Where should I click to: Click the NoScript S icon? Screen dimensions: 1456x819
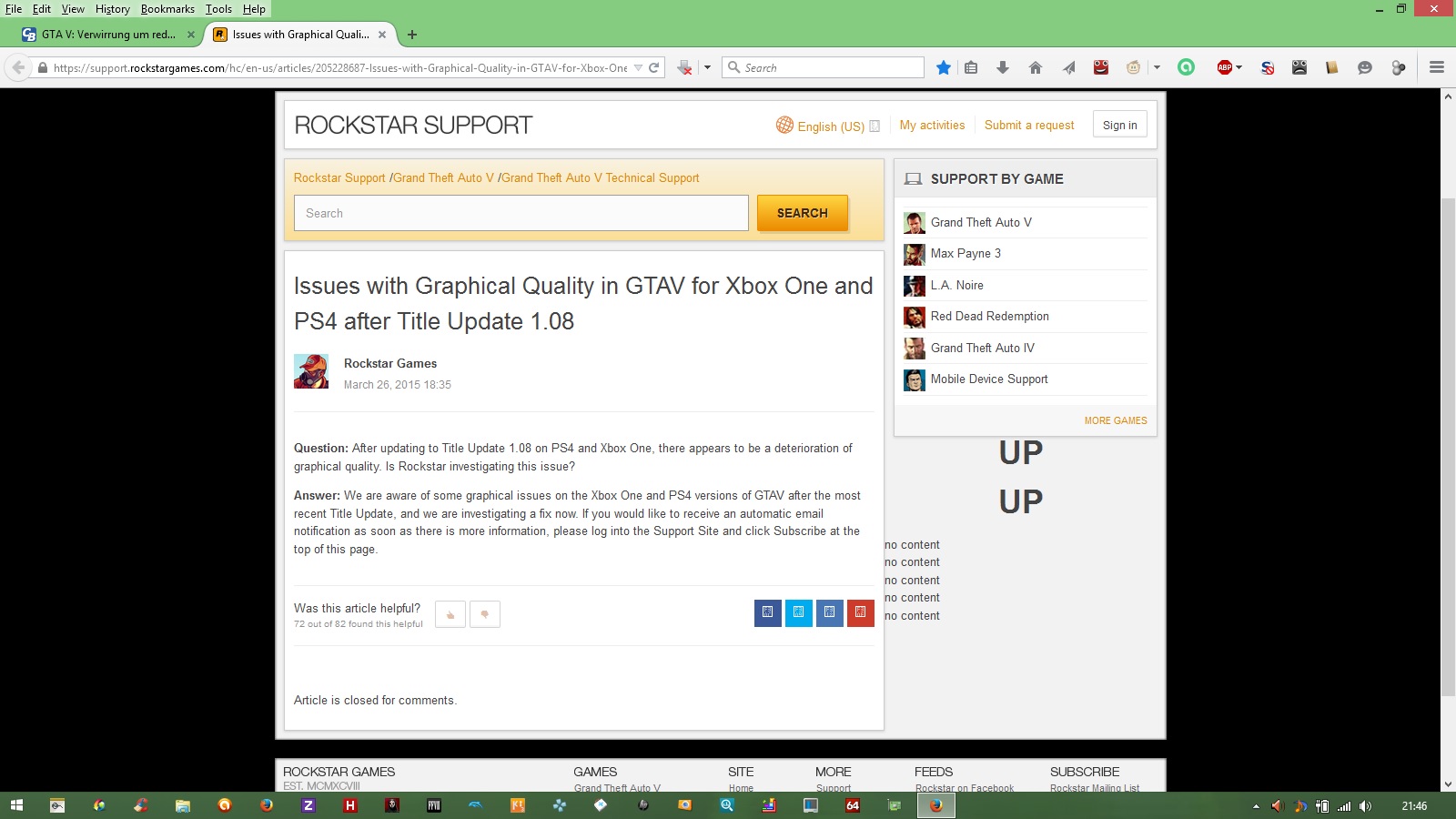1267,67
